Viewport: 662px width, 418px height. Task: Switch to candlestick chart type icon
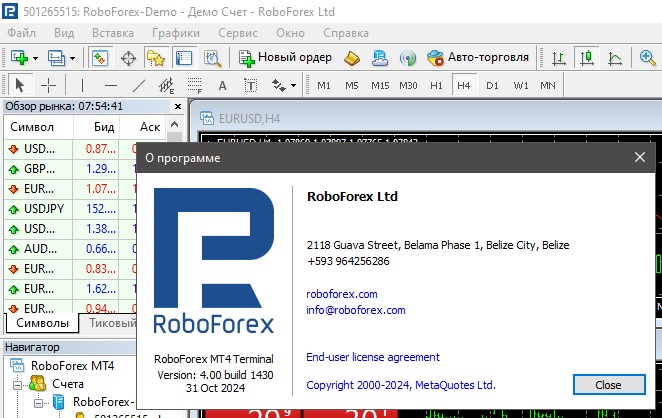click(586, 57)
